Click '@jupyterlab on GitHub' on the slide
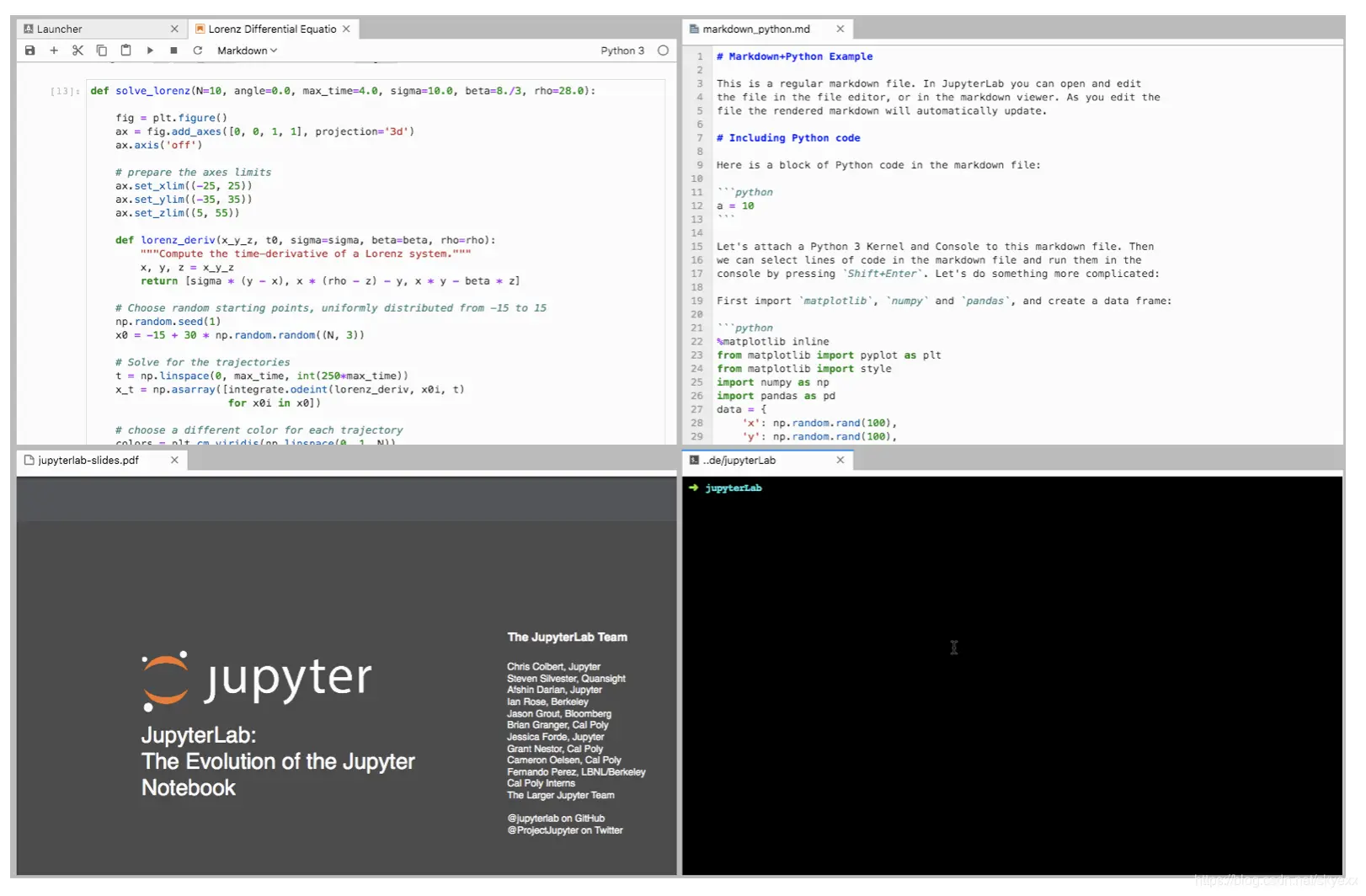The image size is (1366, 896). pos(556,819)
